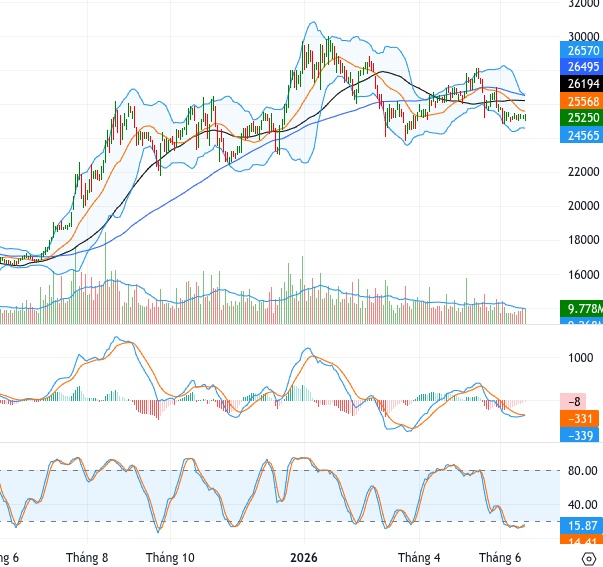Click the 1000 MACD scale label
603x567 pixels.
[581, 358]
